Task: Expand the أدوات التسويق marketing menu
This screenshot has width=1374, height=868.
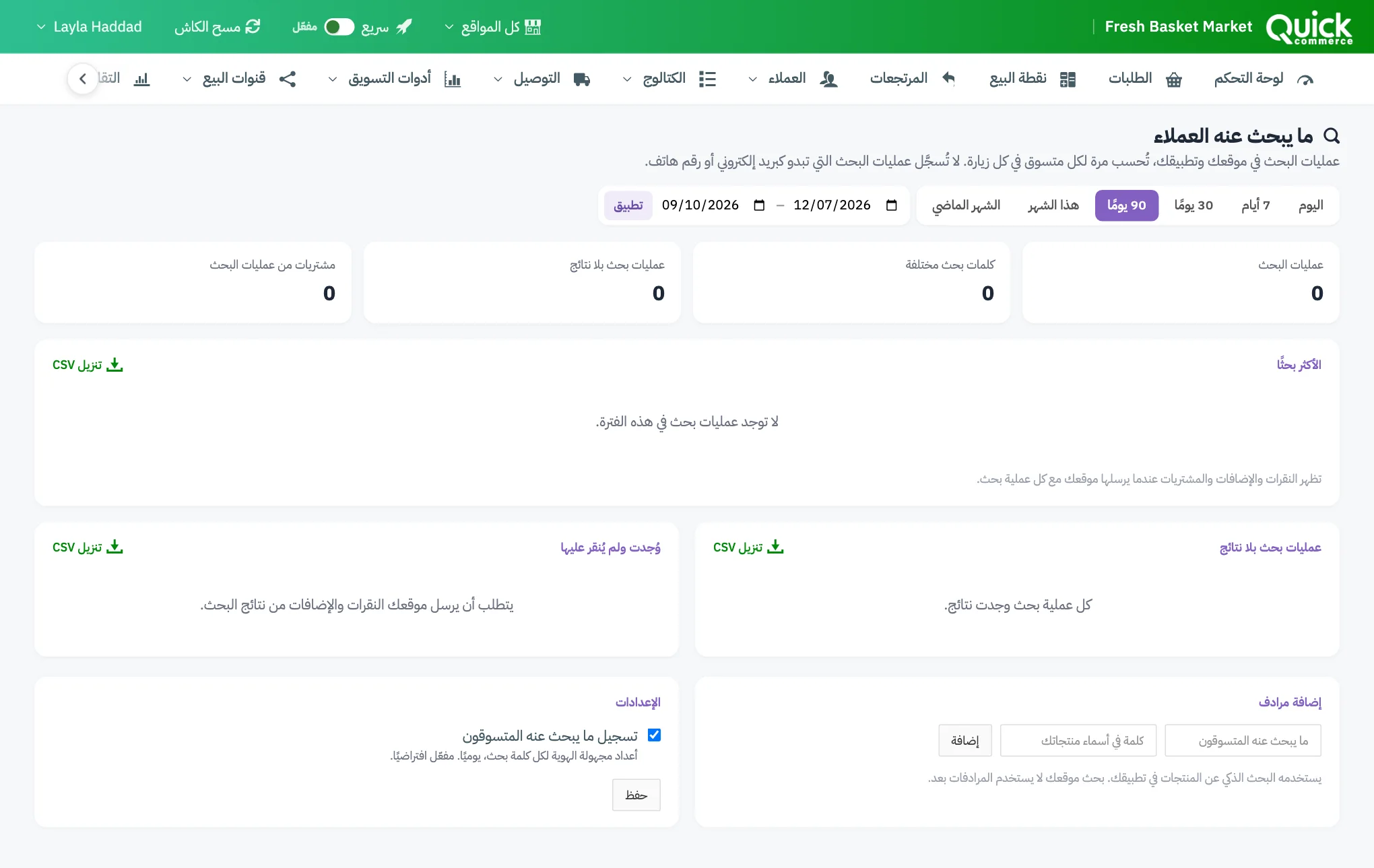Action: coord(394,79)
